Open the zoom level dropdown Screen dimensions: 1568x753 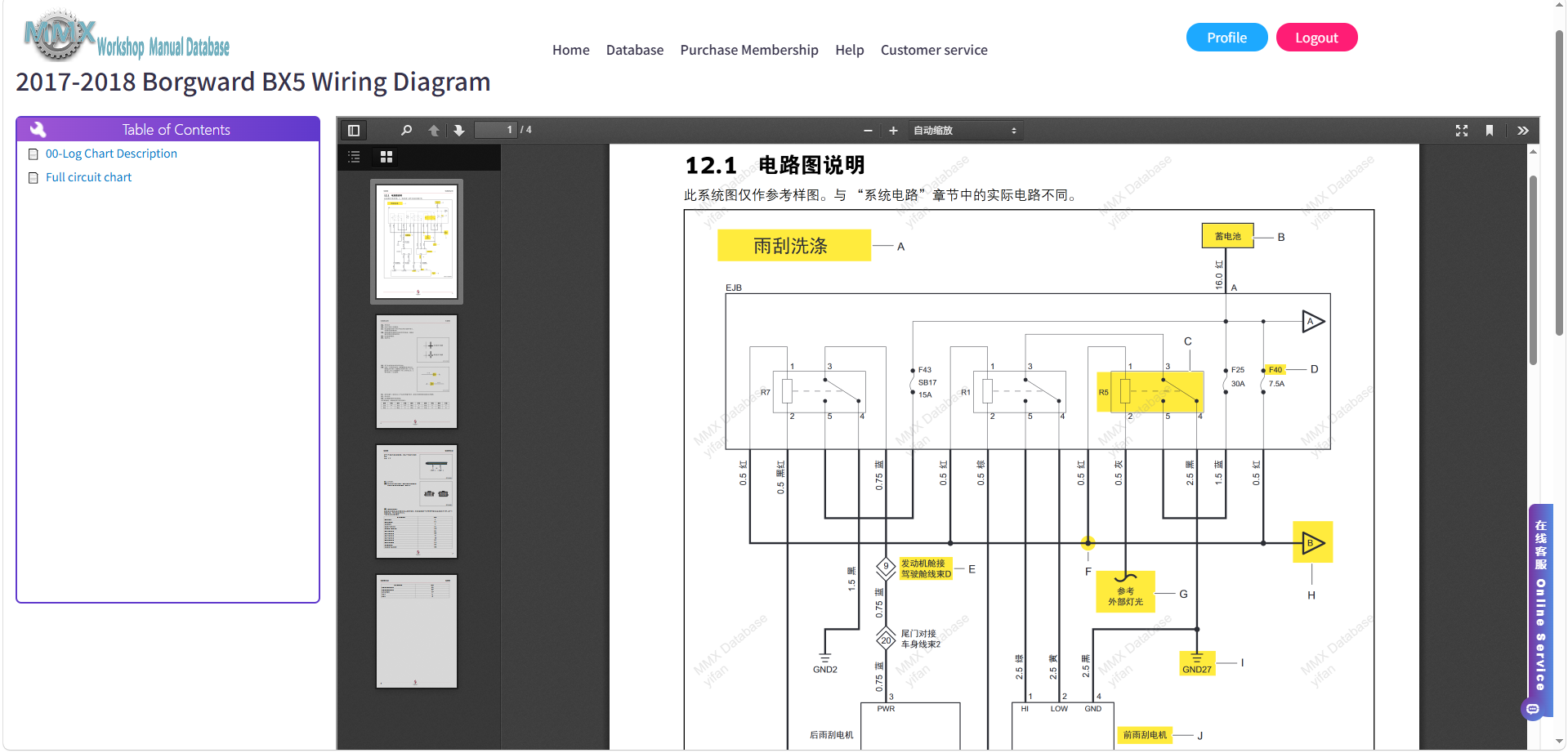coord(966,131)
